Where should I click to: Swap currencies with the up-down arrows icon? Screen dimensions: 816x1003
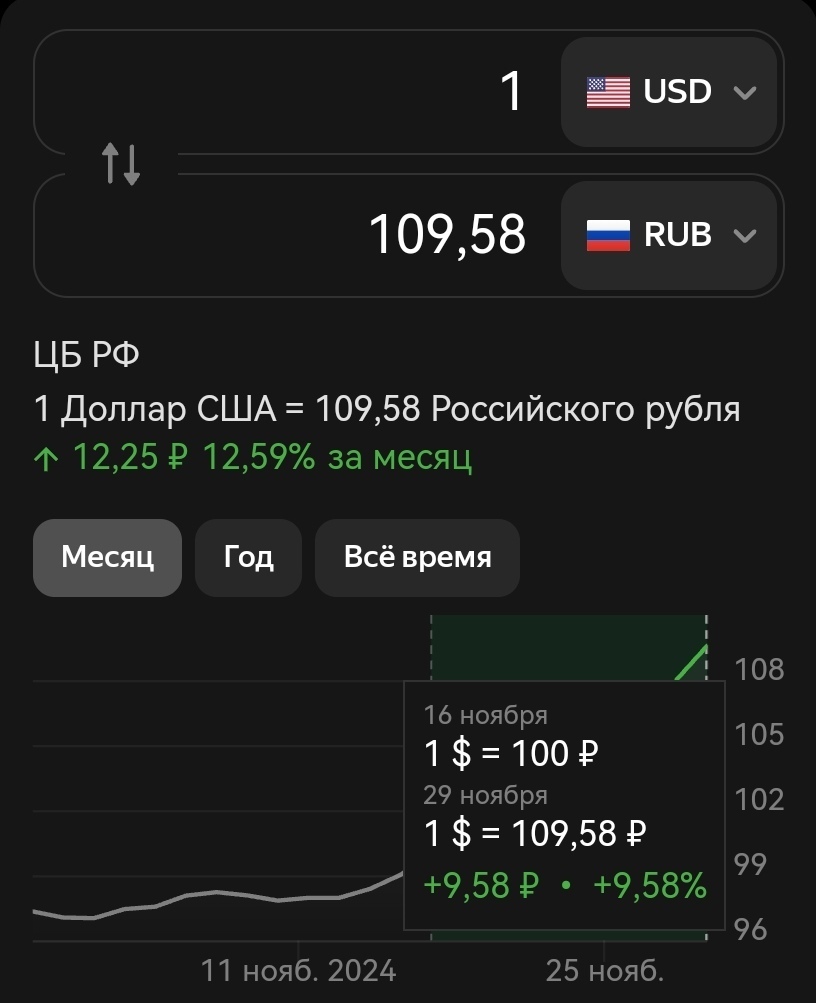click(121, 164)
